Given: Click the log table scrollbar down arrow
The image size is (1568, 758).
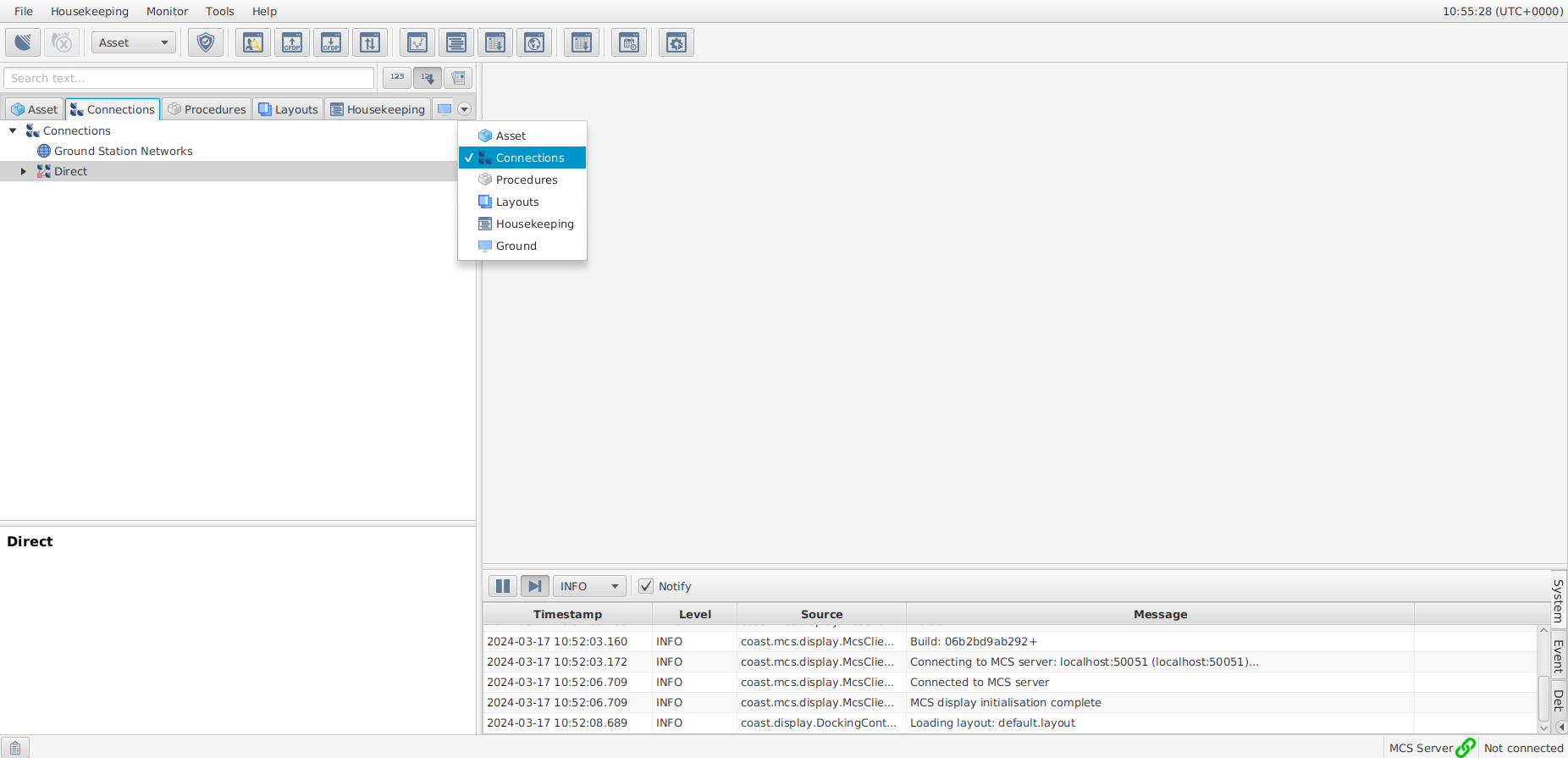Looking at the screenshot, I should point(1543,728).
